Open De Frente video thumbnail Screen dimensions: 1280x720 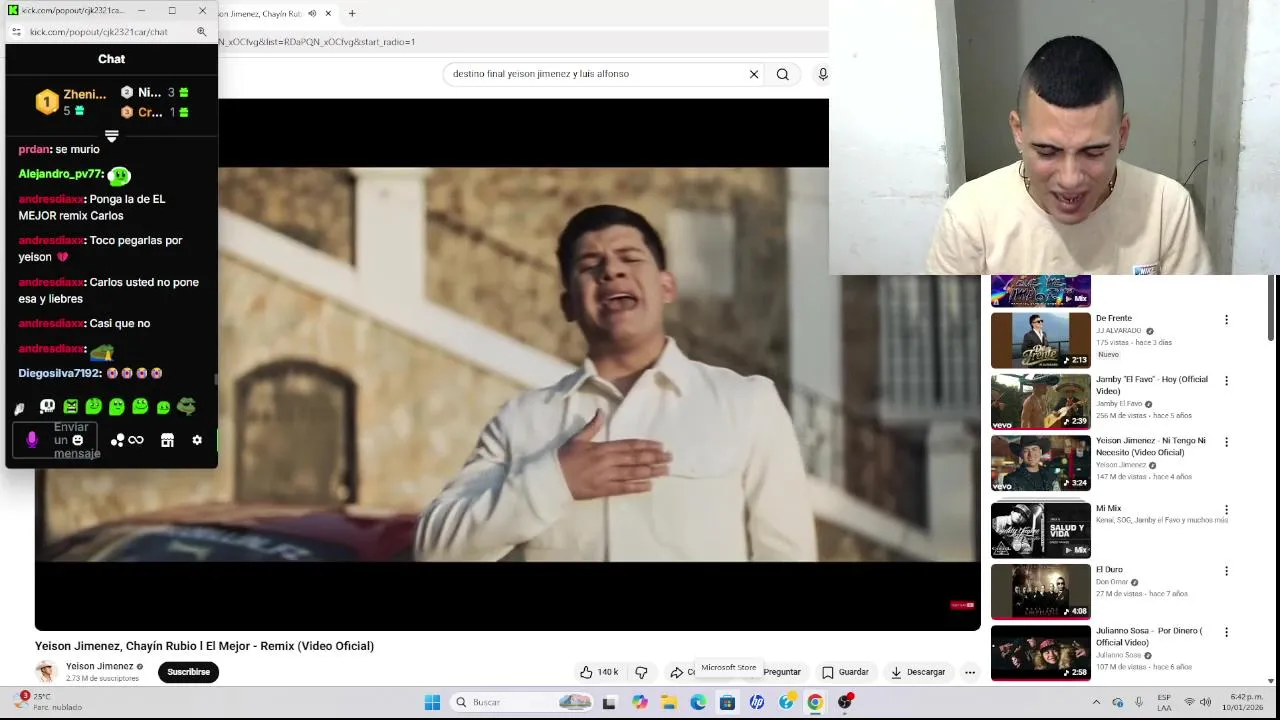pyautogui.click(x=1040, y=340)
